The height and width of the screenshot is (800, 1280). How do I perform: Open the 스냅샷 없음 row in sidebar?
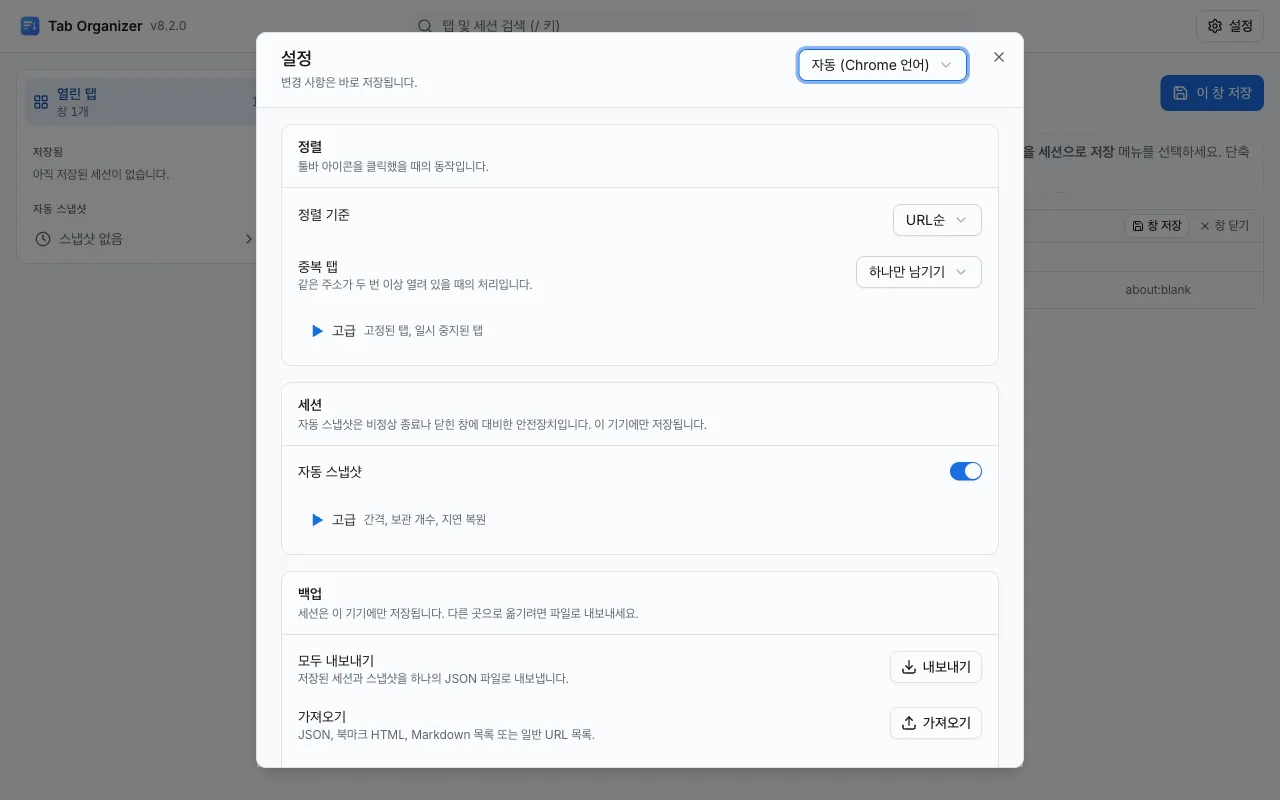pos(142,239)
